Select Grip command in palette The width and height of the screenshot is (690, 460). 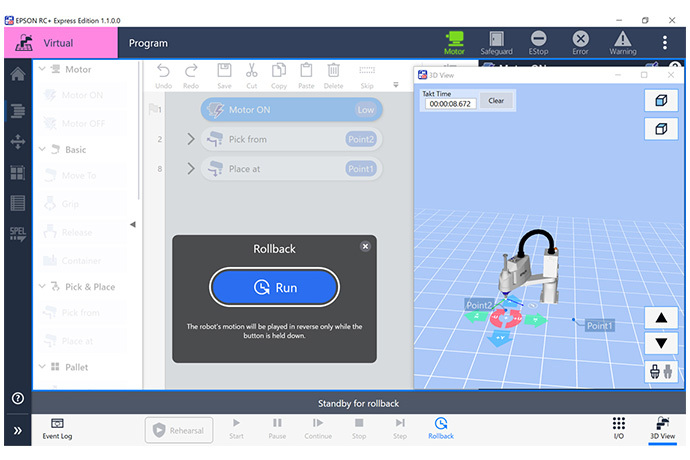[x=82, y=204]
